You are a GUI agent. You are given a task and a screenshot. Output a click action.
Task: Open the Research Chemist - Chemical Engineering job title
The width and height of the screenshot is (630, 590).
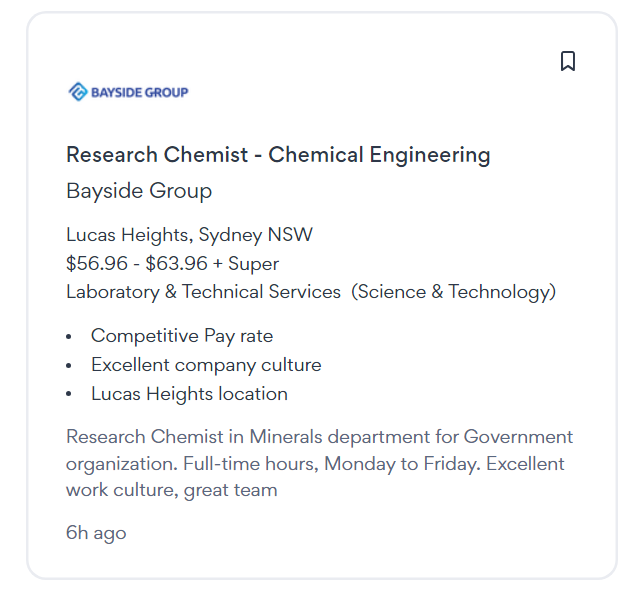tap(278, 155)
